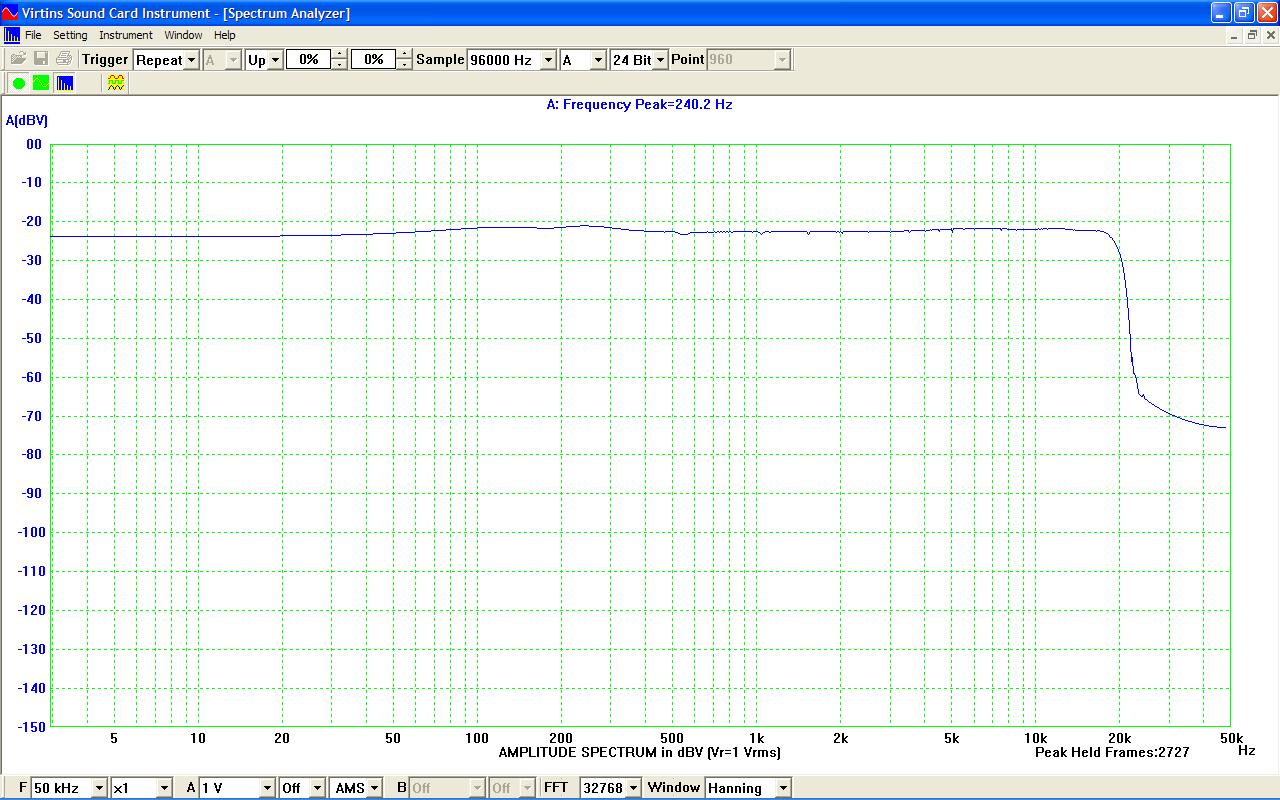Open the FFT size 32768 dropdown
The width and height of the screenshot is (1280, 800).
pyautogui.click(x=611, y=788)
